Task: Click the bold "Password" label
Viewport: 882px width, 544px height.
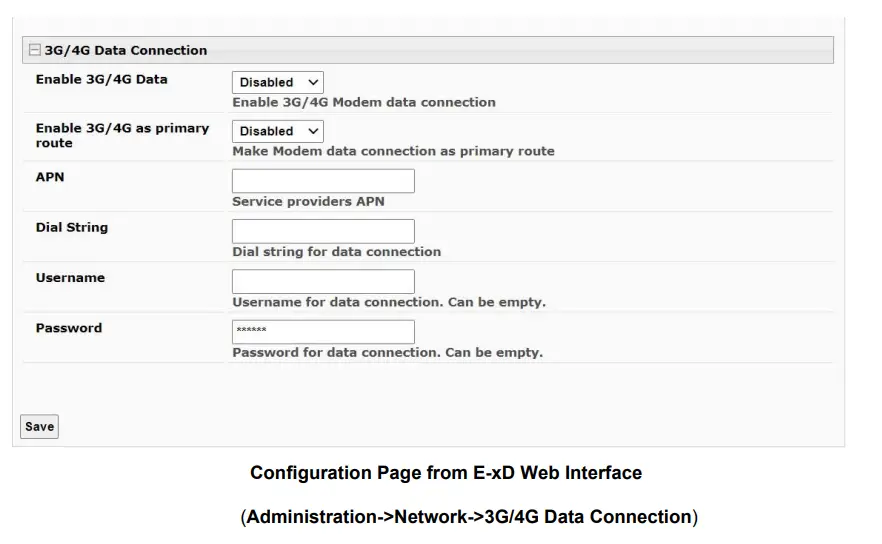Action: pyautogui.click(x=68, y=327)
